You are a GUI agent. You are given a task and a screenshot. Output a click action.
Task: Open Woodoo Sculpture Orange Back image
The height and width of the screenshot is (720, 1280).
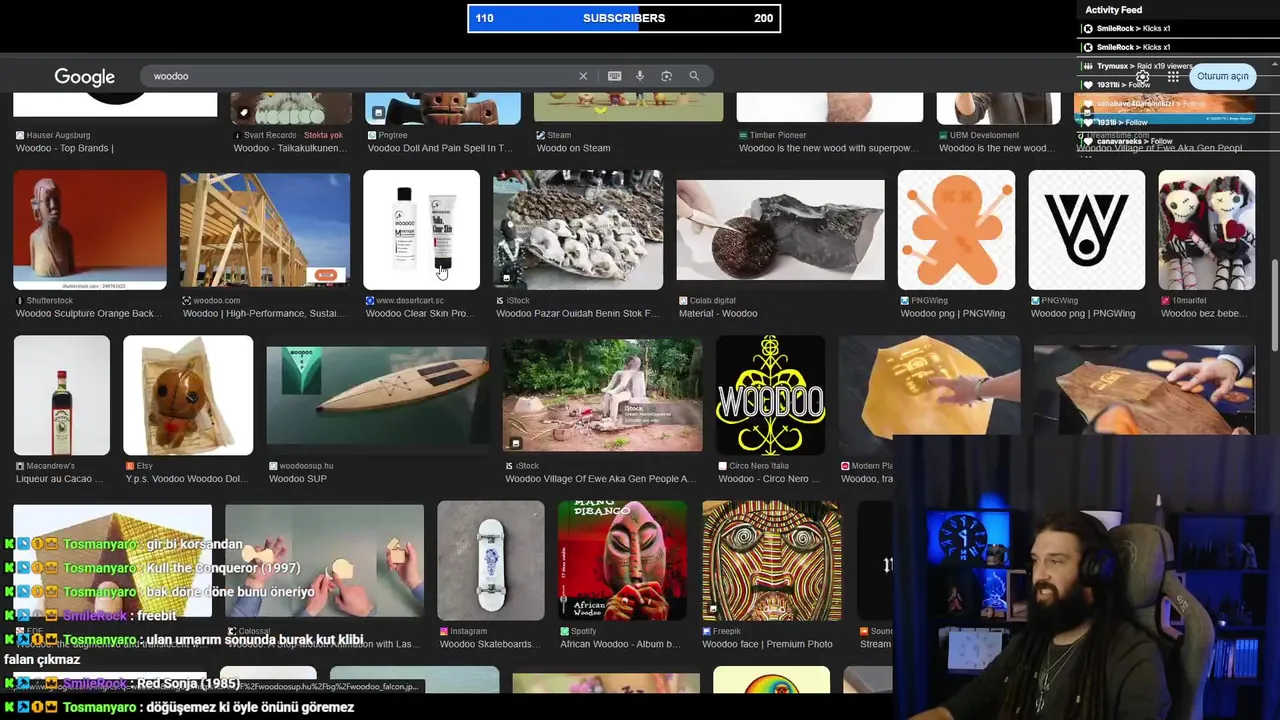[90, 230]
